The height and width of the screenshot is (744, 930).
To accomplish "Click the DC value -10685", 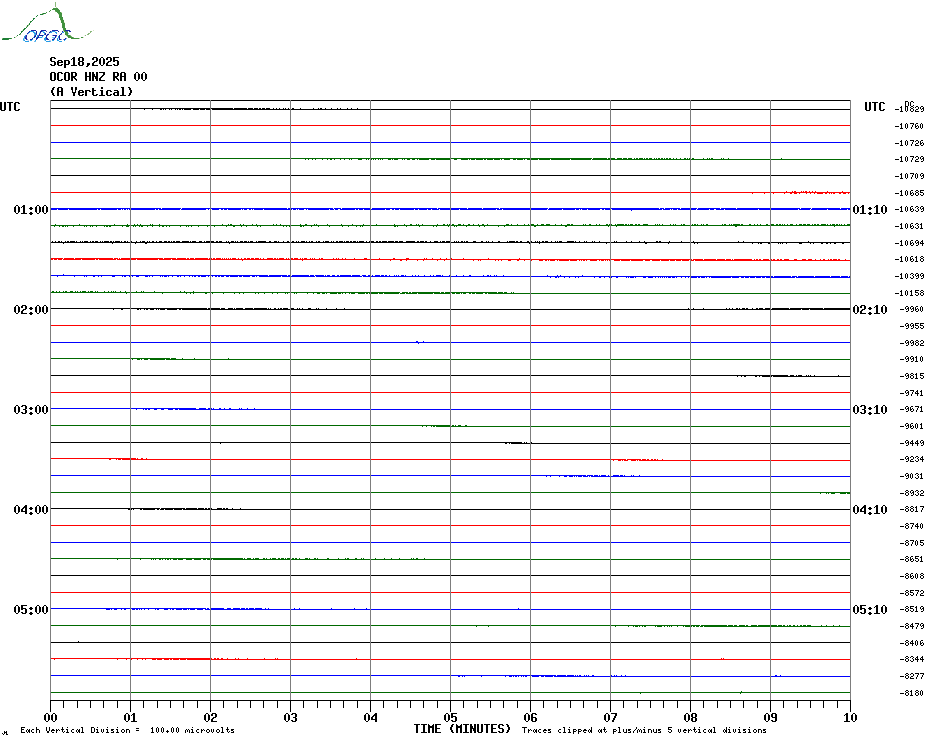I will [909, 193].
